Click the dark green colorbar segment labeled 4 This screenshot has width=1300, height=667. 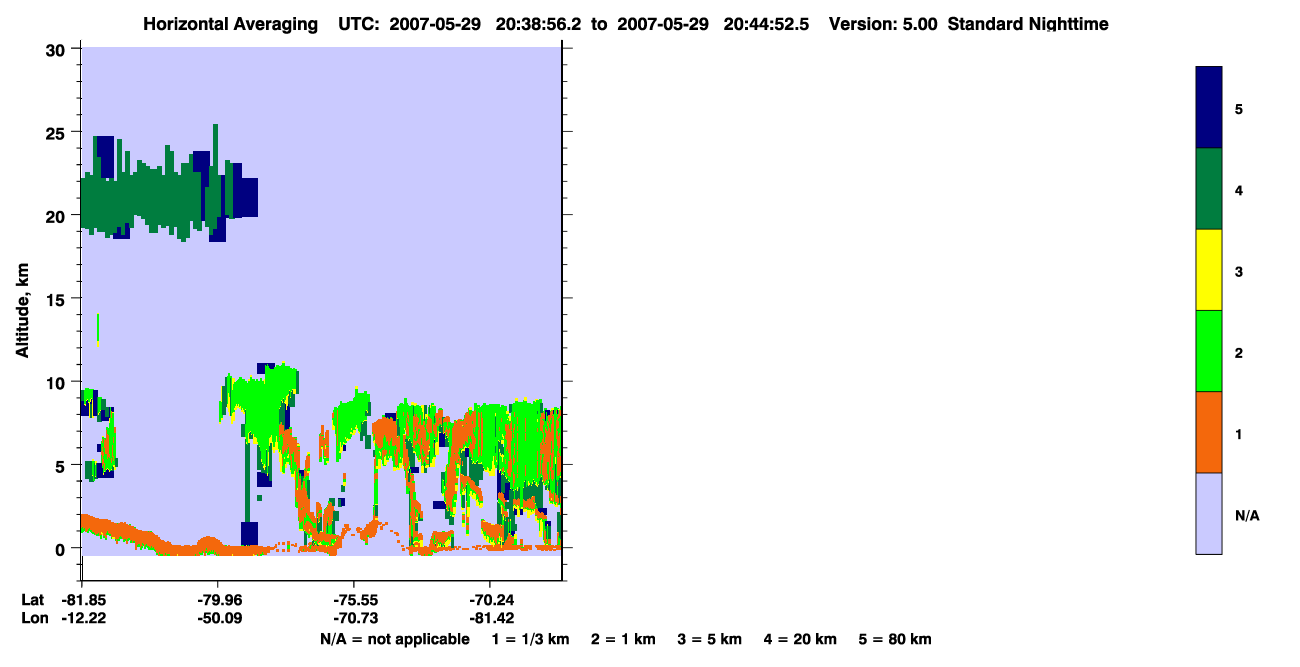tap(1209, 189)
